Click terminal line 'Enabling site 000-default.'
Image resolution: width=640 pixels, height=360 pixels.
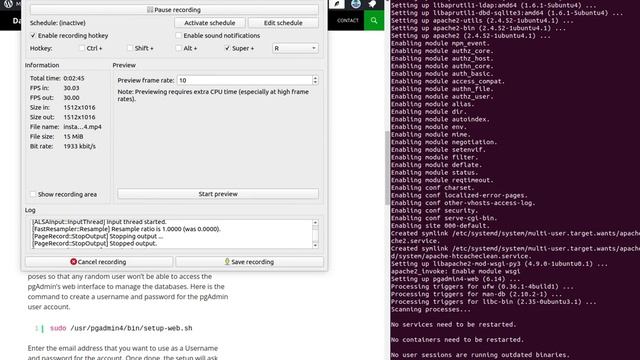(x=440, y=226)
